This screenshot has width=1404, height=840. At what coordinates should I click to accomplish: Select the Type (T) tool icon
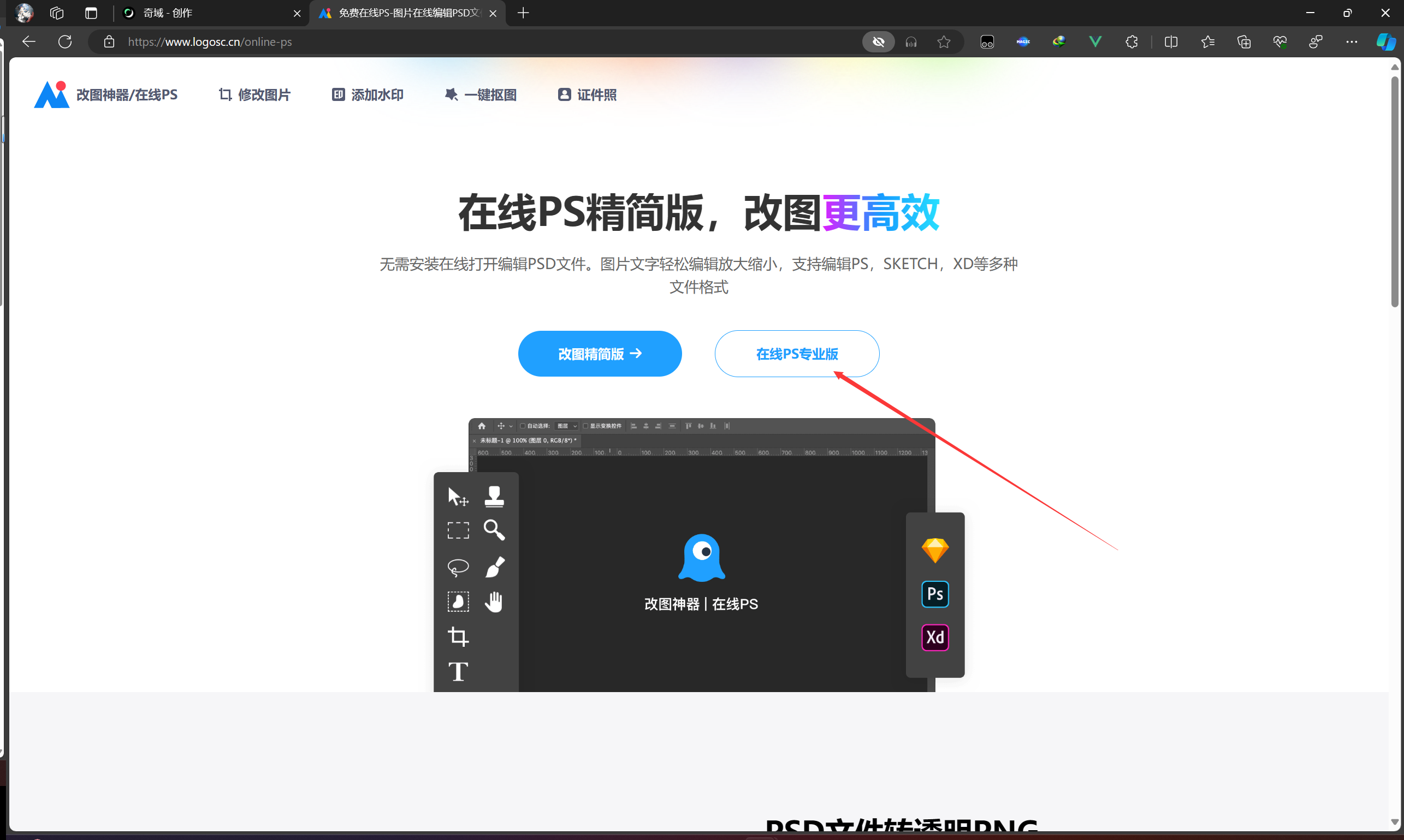pos(458,672)
